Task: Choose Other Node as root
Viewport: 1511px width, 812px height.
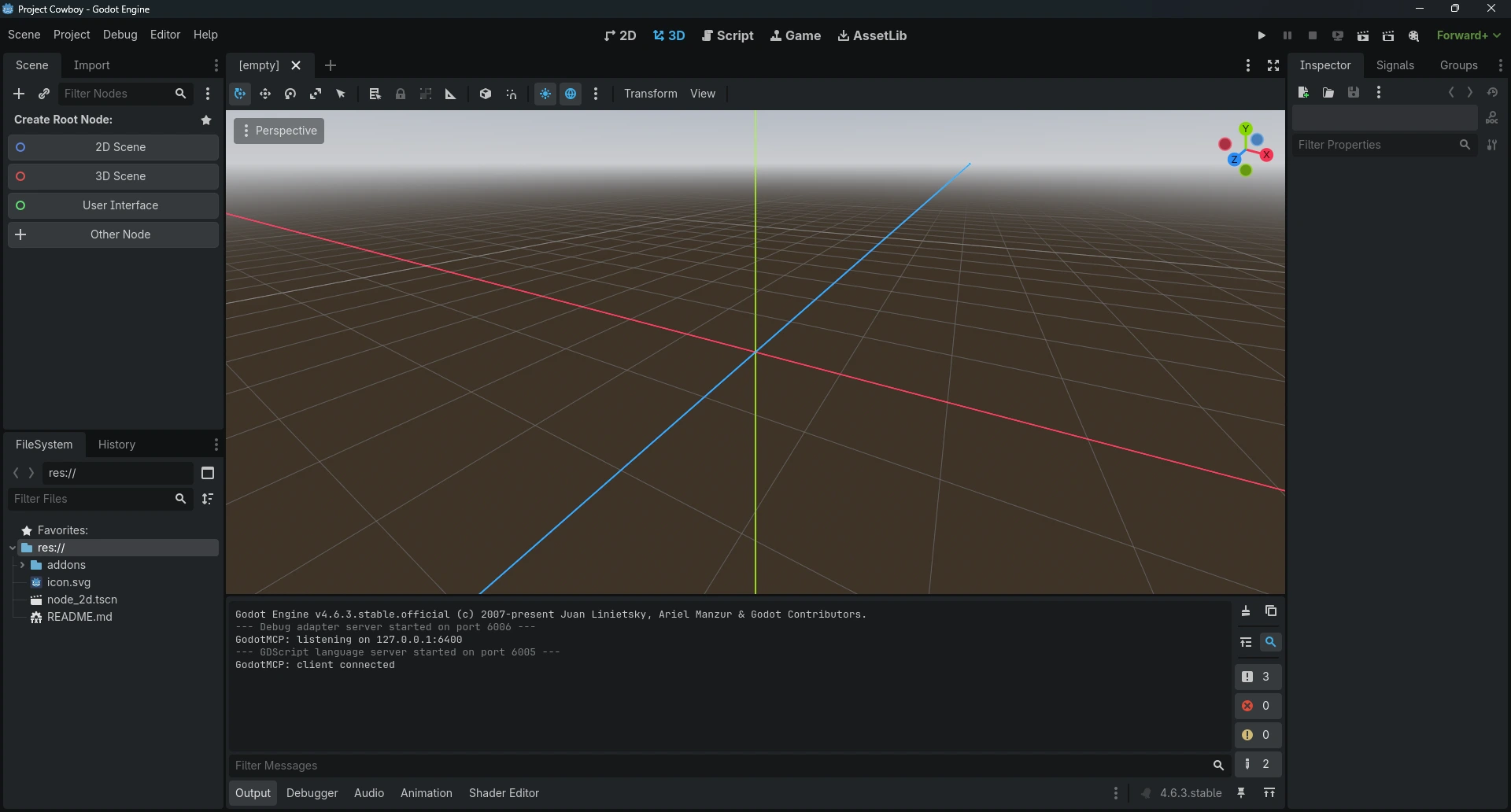Action: tap(113, 234)
